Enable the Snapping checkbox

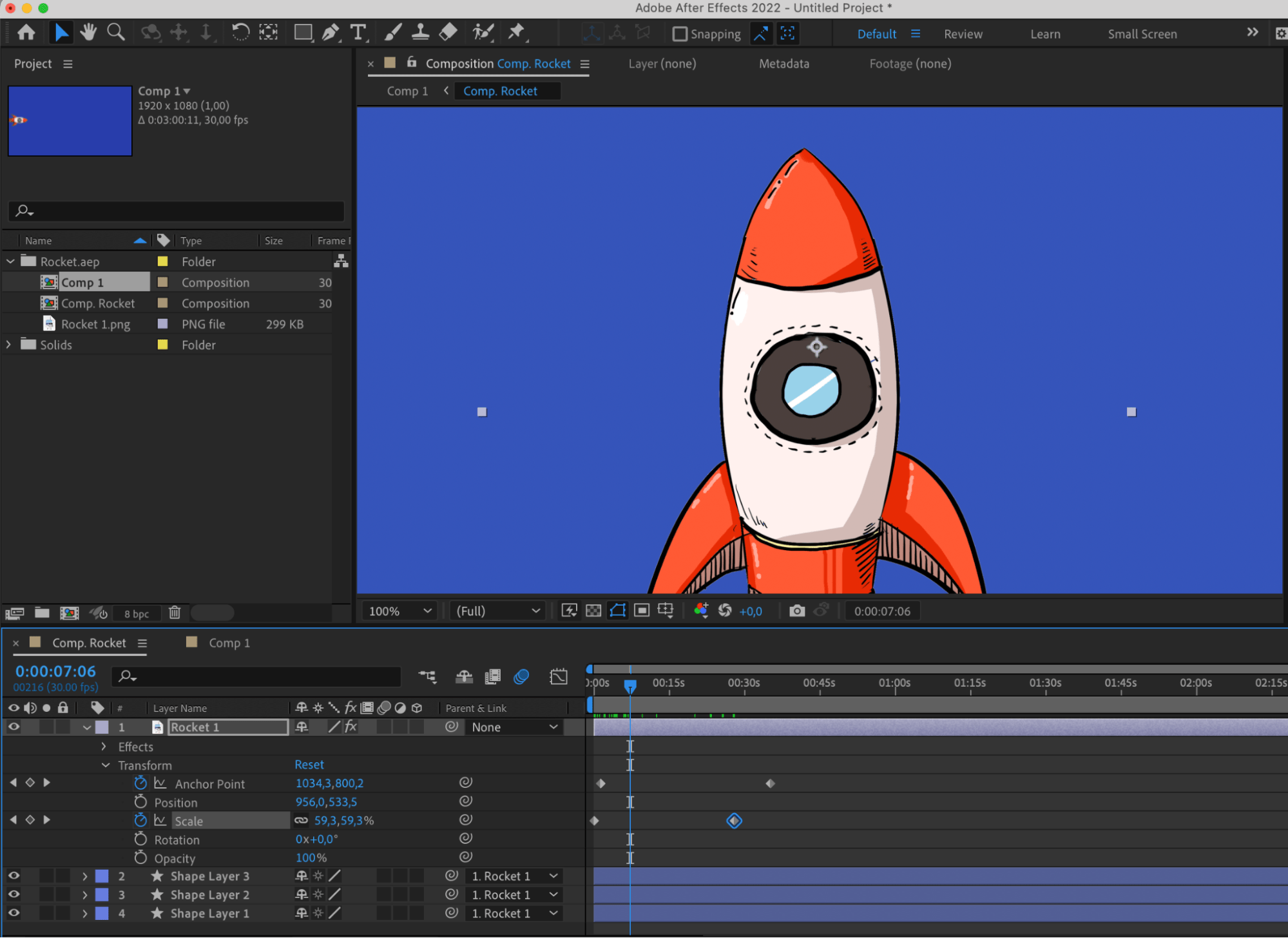[680, 34]
